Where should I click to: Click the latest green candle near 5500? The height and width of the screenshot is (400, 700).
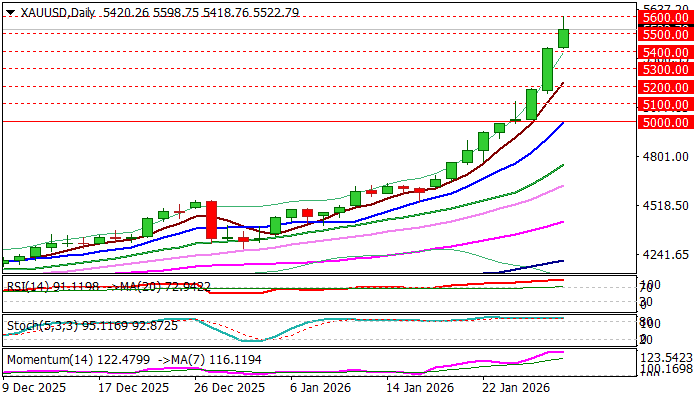pos(563,37)
